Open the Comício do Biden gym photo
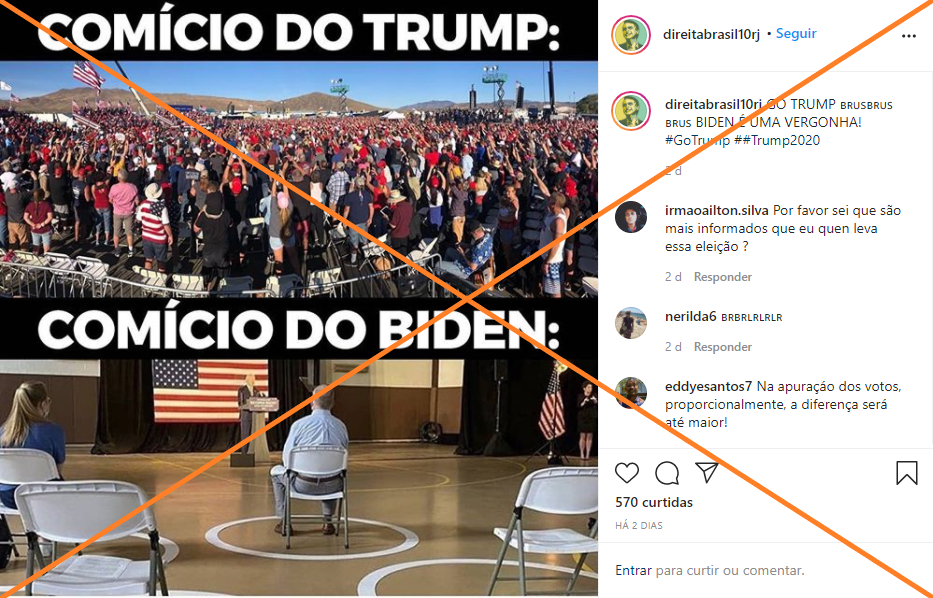This screenshot has width=933, height=598. click(x=299, y=478)
